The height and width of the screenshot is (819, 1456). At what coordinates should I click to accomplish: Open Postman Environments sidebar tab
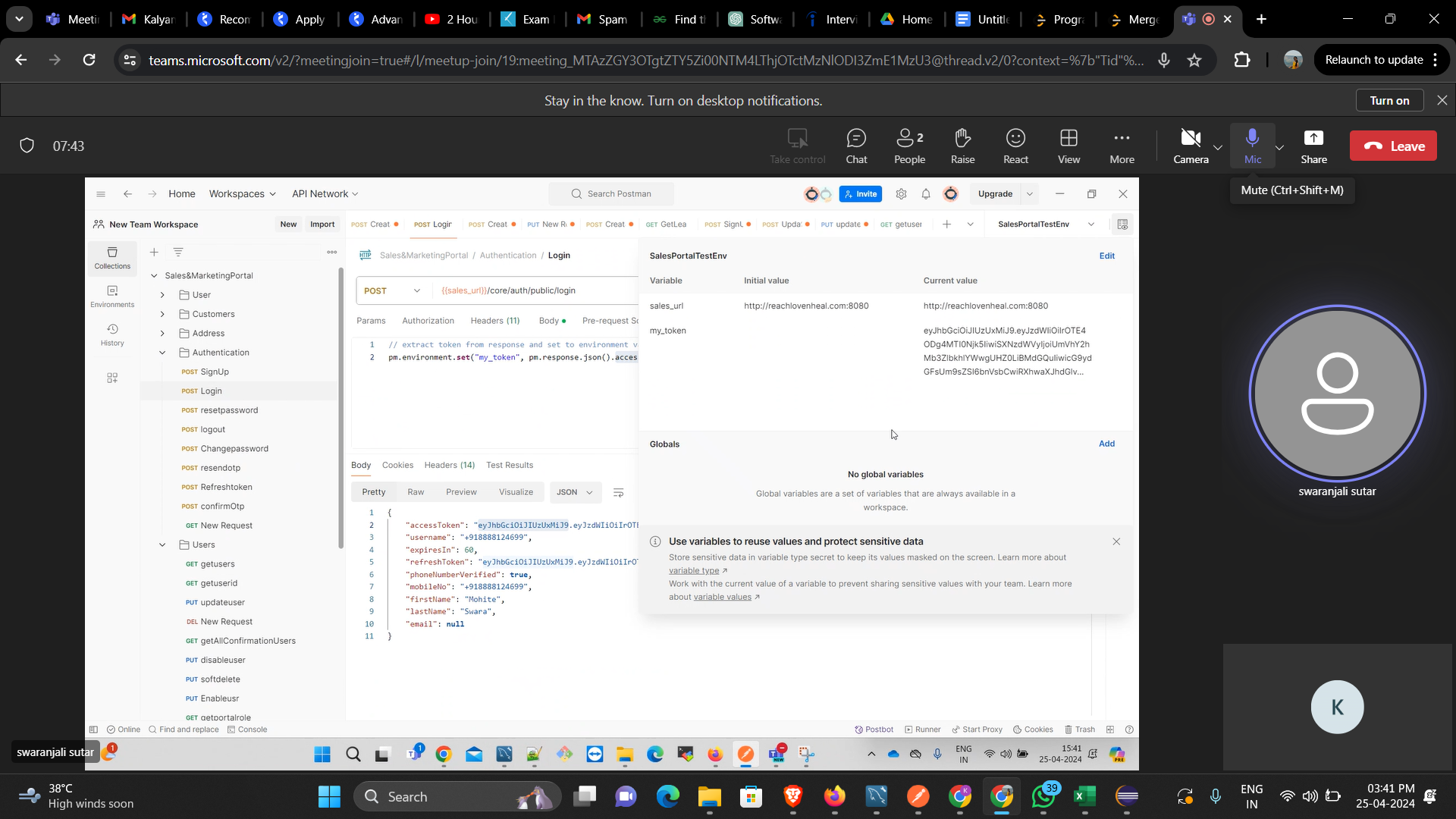[112, 297]
